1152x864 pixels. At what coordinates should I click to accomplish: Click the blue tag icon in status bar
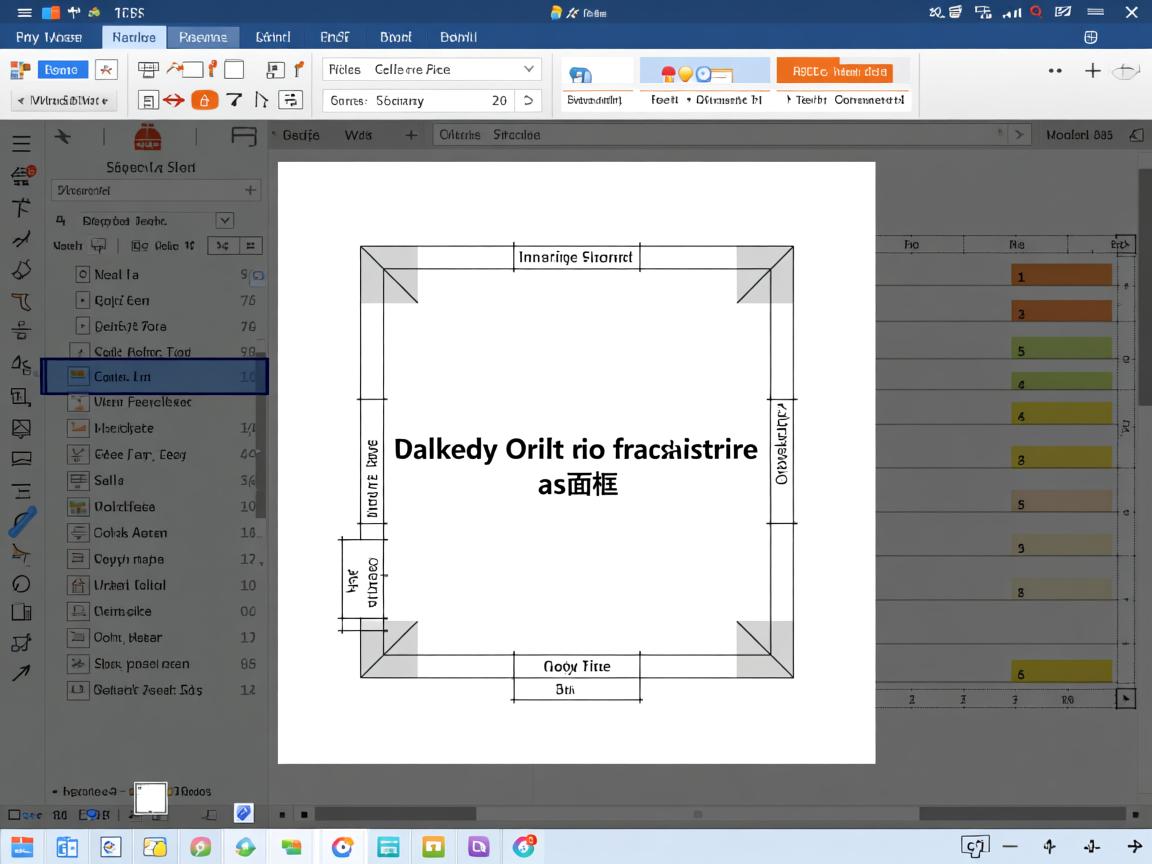[243, 812]
